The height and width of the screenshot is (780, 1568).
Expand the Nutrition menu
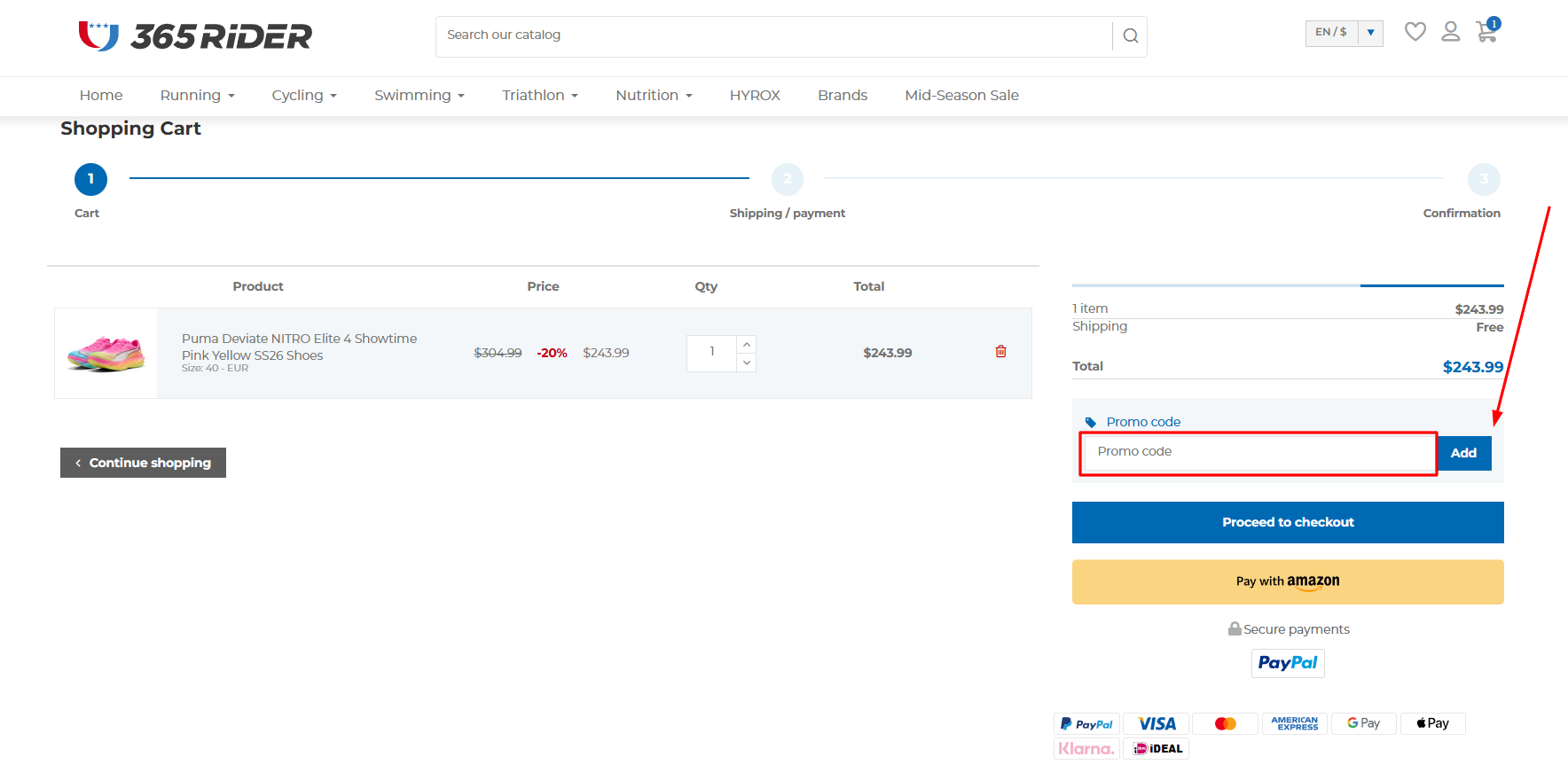654,96
